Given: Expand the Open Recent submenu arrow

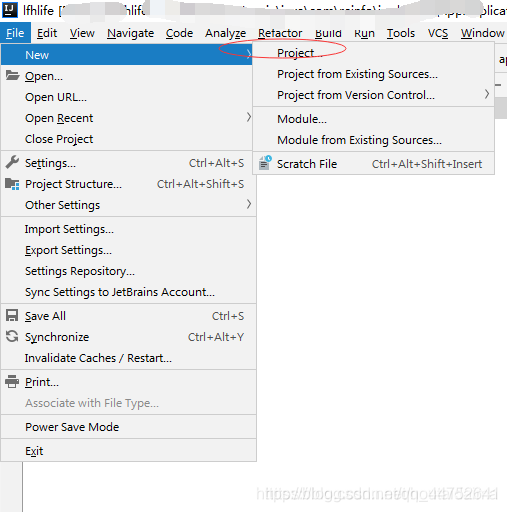Looking at the screenshot, I should click(248, 117).
